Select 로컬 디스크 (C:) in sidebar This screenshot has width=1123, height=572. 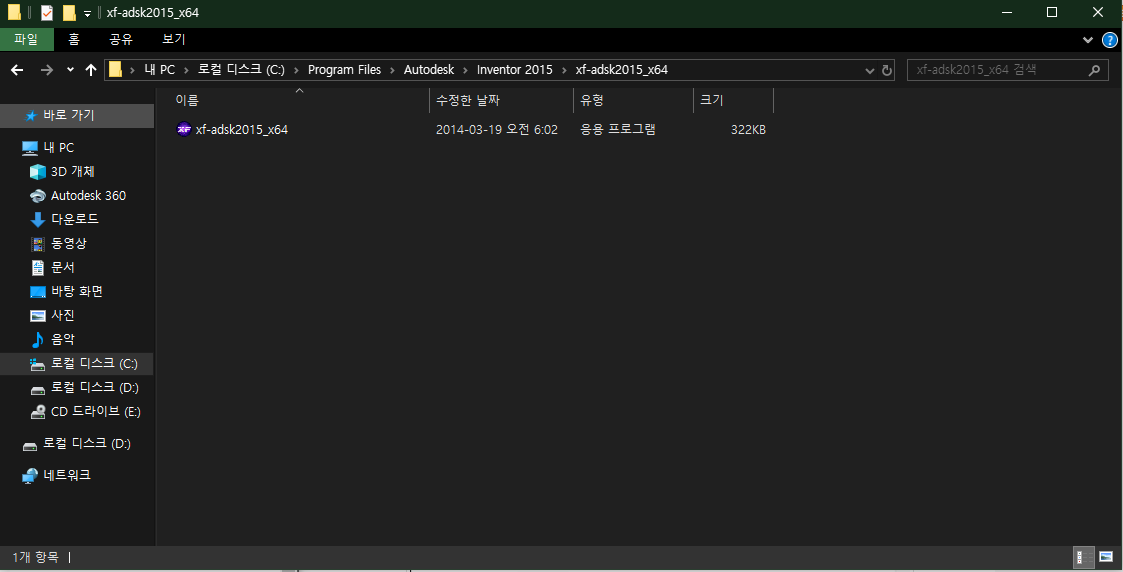(x=77, y=364)
